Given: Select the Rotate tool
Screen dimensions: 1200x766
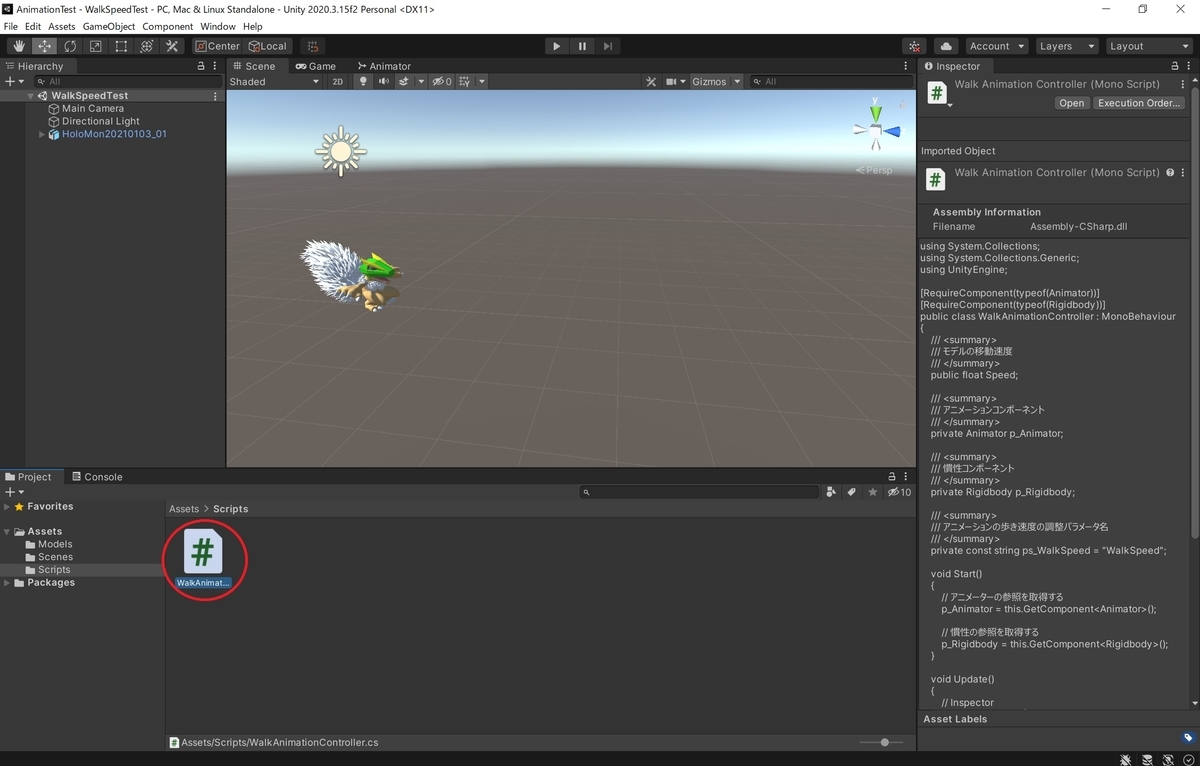Looking at the screenshot, I should coord(70,46).
